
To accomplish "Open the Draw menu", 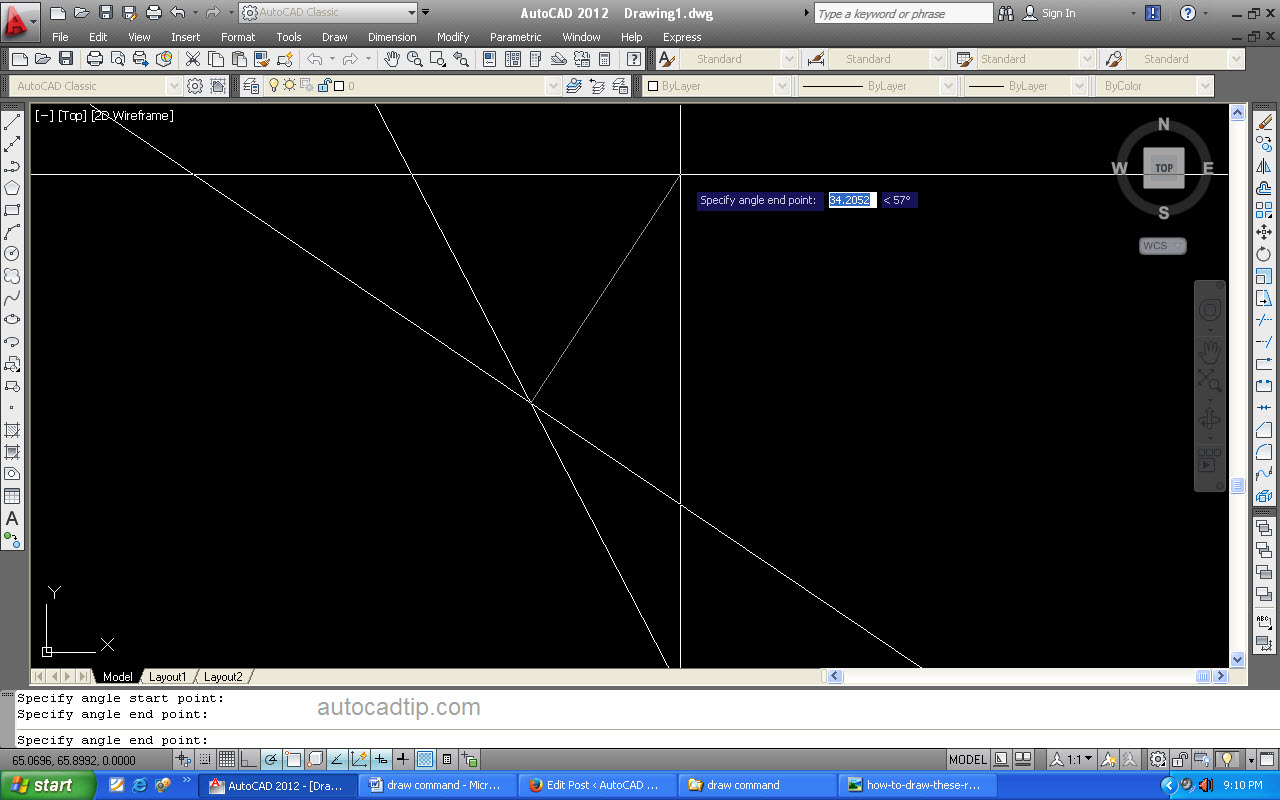I will pyautogui.click(x=335, y=37).
